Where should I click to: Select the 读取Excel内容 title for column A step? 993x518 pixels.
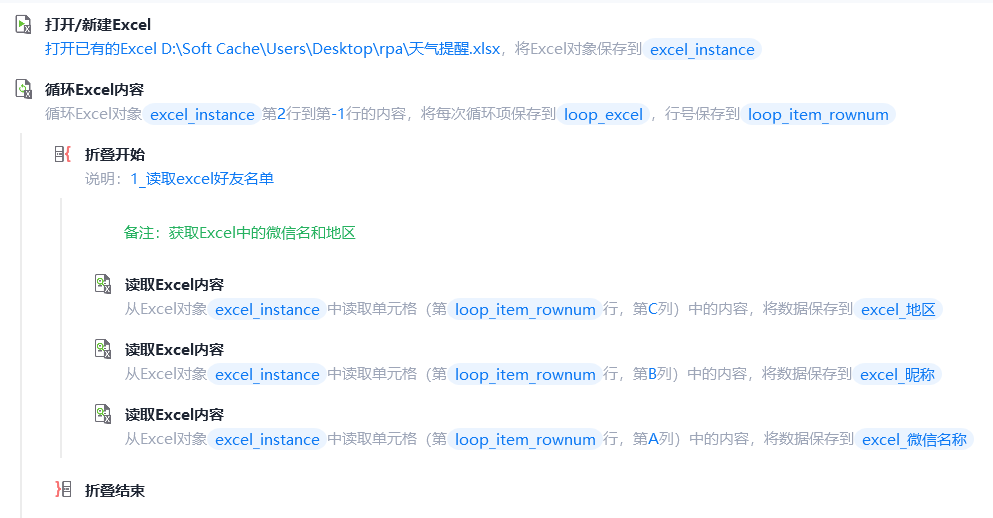pyautogui.click(x=174, y=415)
